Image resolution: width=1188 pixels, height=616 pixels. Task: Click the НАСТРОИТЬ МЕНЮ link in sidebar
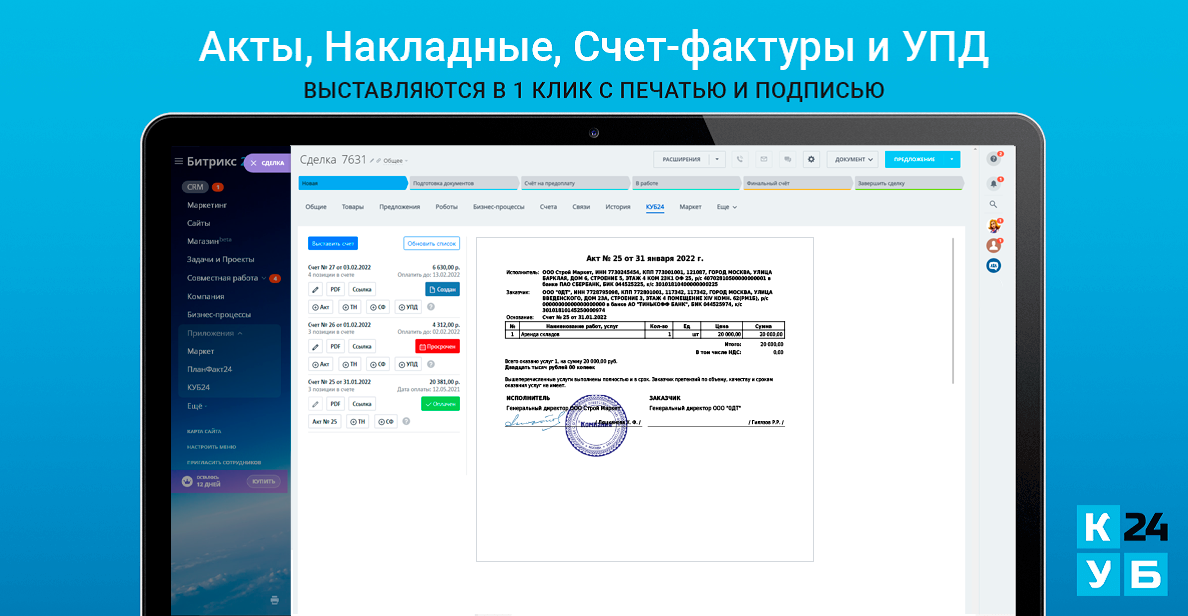click(x=211, y=447)
